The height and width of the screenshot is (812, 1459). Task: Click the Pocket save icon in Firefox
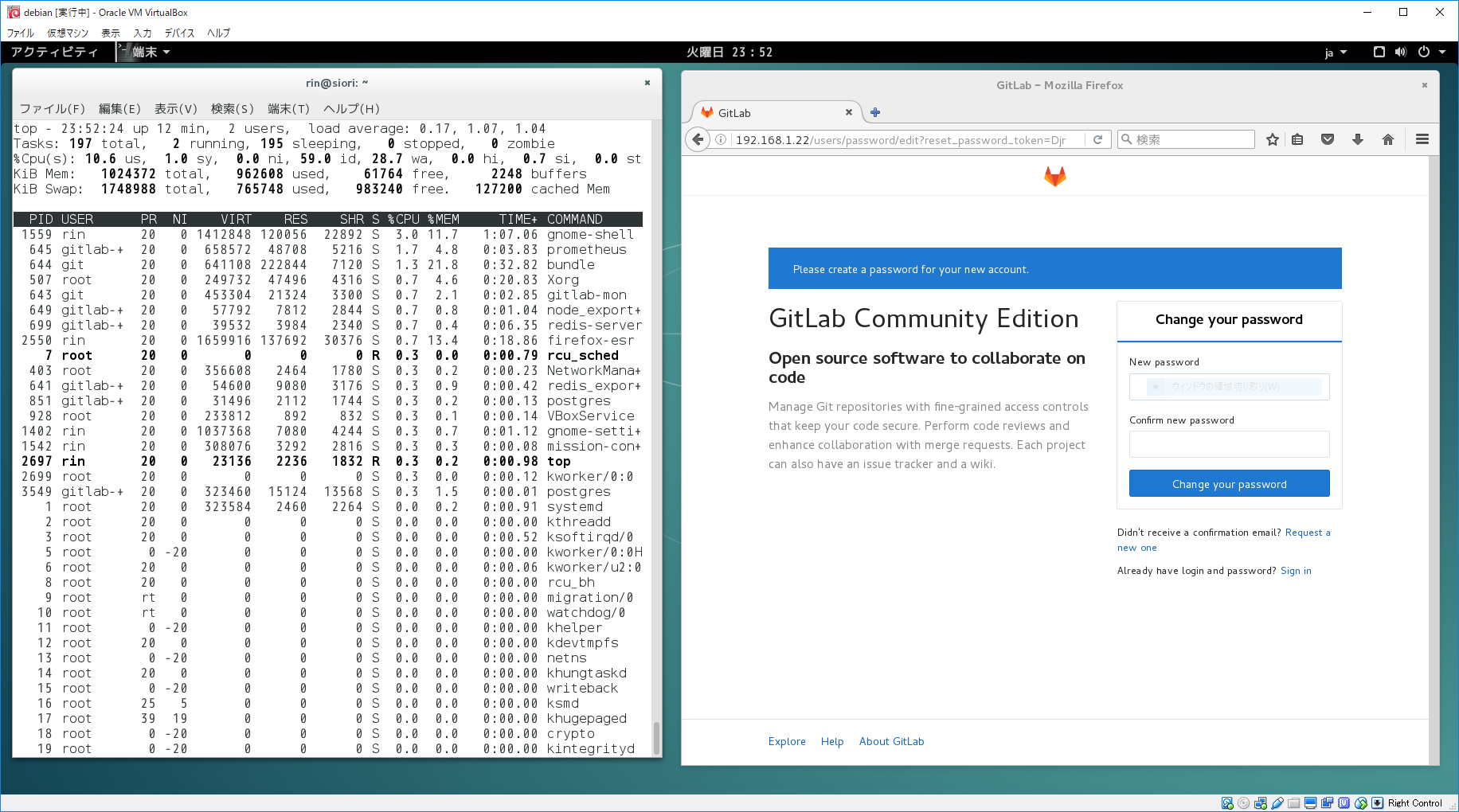point(1328,140)
